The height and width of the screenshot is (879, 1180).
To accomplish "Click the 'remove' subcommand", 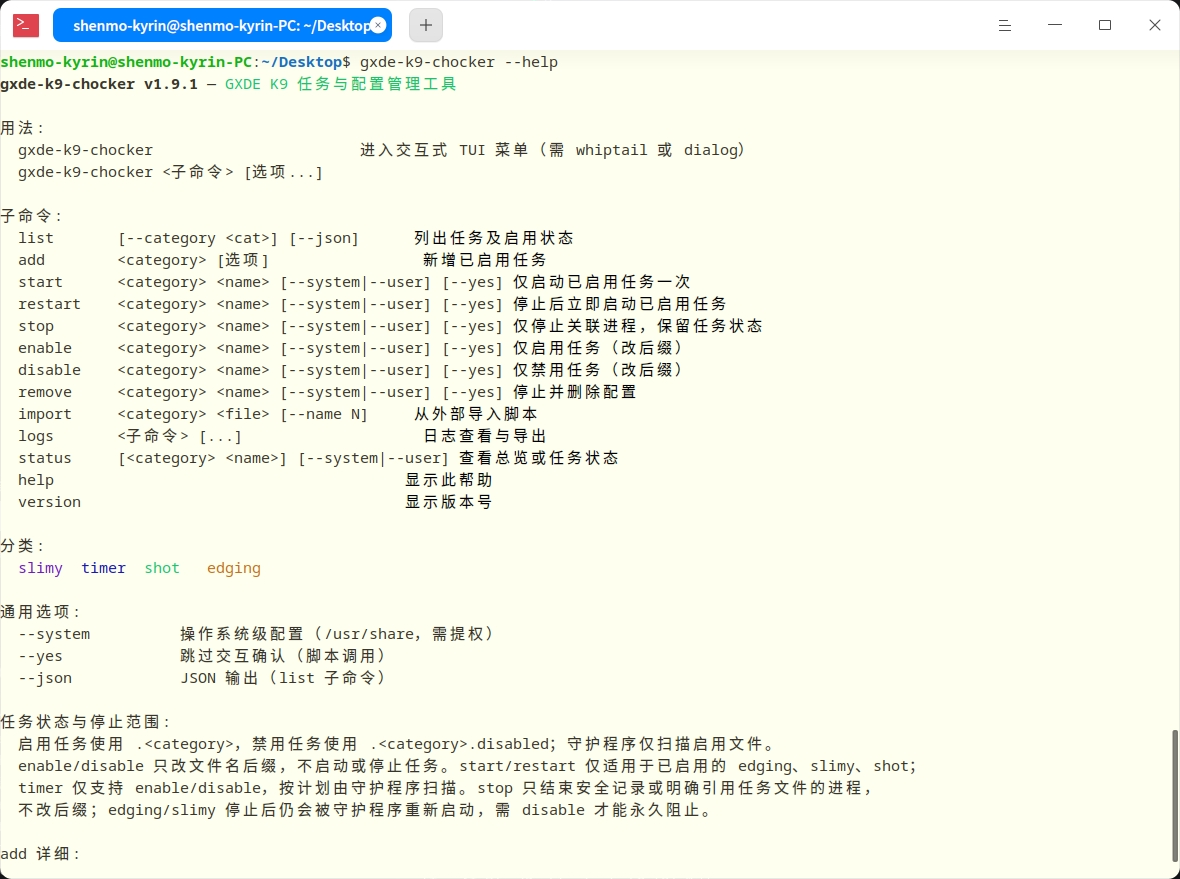I will [45, 392].
